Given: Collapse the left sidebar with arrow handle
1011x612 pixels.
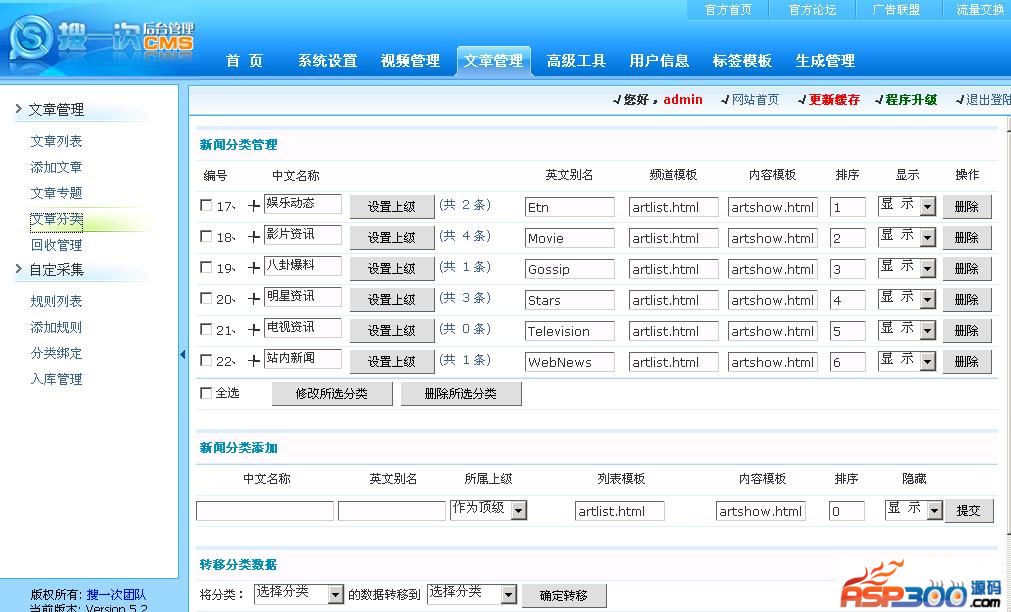Looking at the screenshot, I should coord(182,354).
